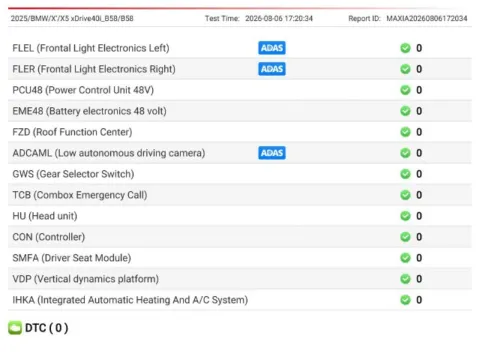The width and height of the screenshot is (480, 360).
Task: Click the fault count 0 for GWS
Action: coord(419,174)
